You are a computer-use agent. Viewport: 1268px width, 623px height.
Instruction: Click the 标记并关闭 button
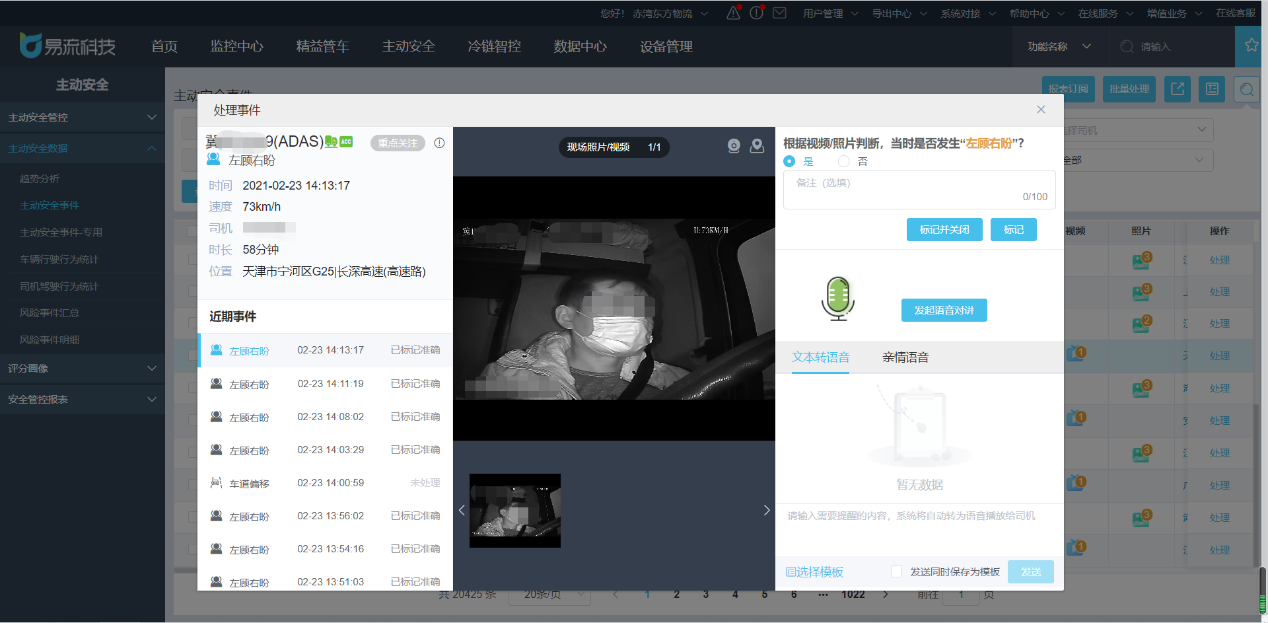944,229
